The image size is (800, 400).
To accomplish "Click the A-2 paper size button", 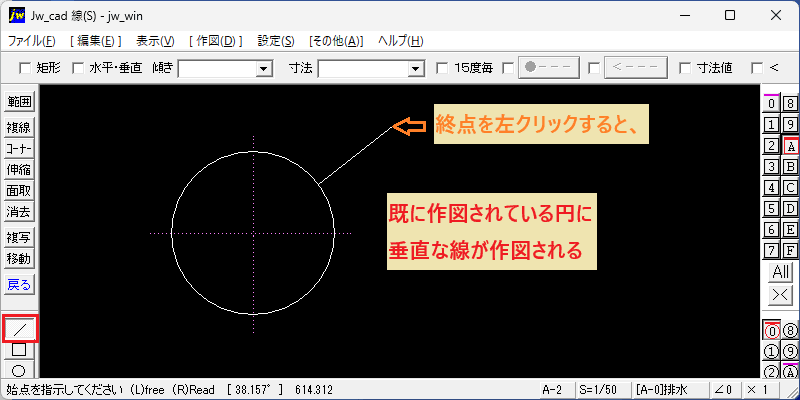I will pos(556,390).
